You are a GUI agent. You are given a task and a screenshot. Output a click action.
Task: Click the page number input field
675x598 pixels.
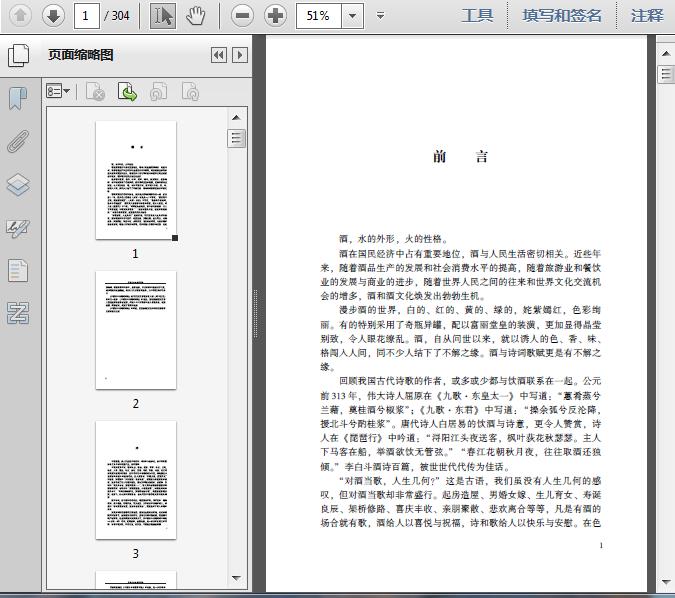pos(87,16)
